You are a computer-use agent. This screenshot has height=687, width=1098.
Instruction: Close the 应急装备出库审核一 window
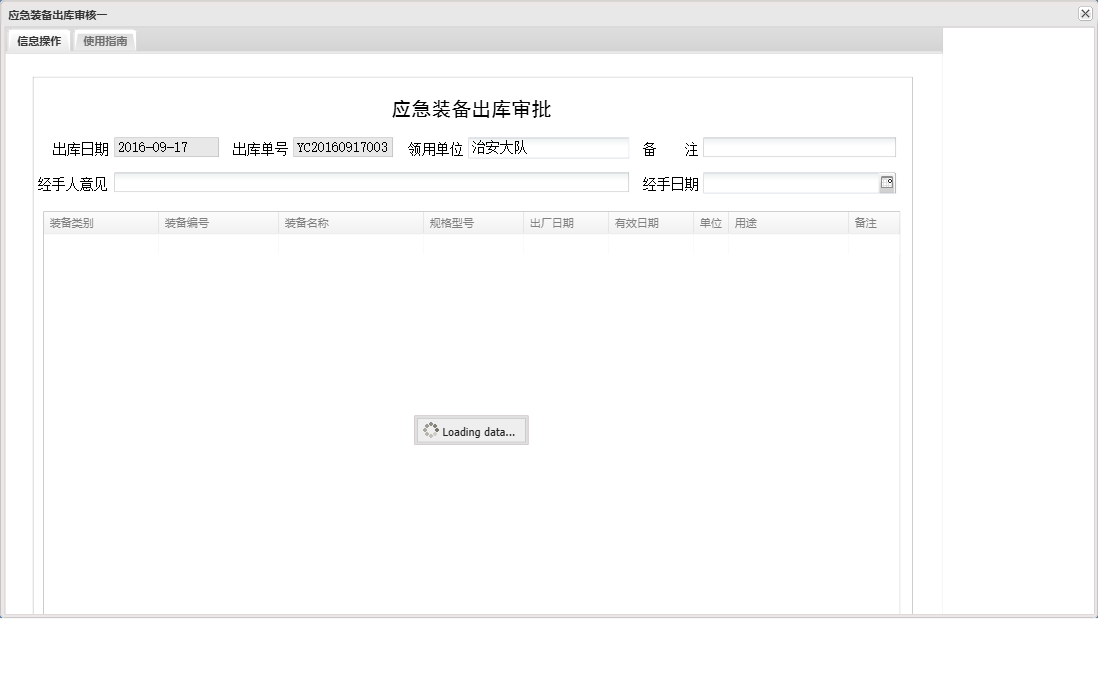click(x=1084, y=13)
